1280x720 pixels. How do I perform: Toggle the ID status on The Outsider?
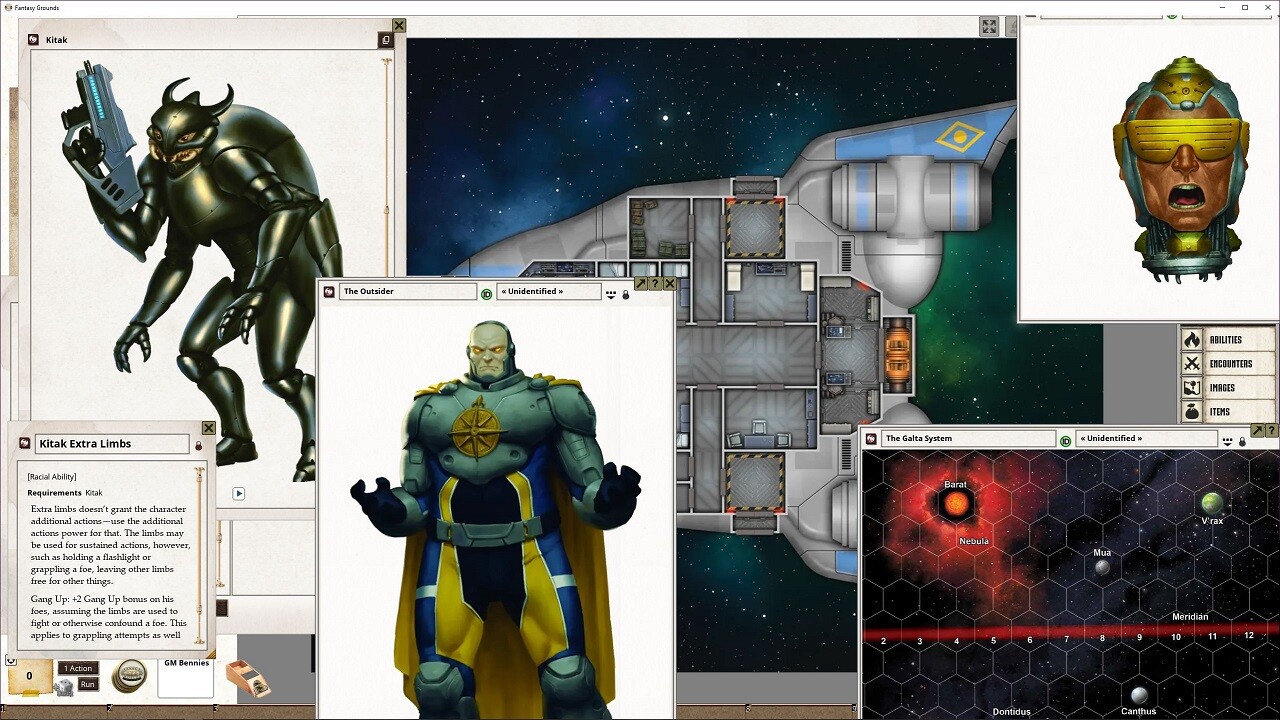pos(487,294)
